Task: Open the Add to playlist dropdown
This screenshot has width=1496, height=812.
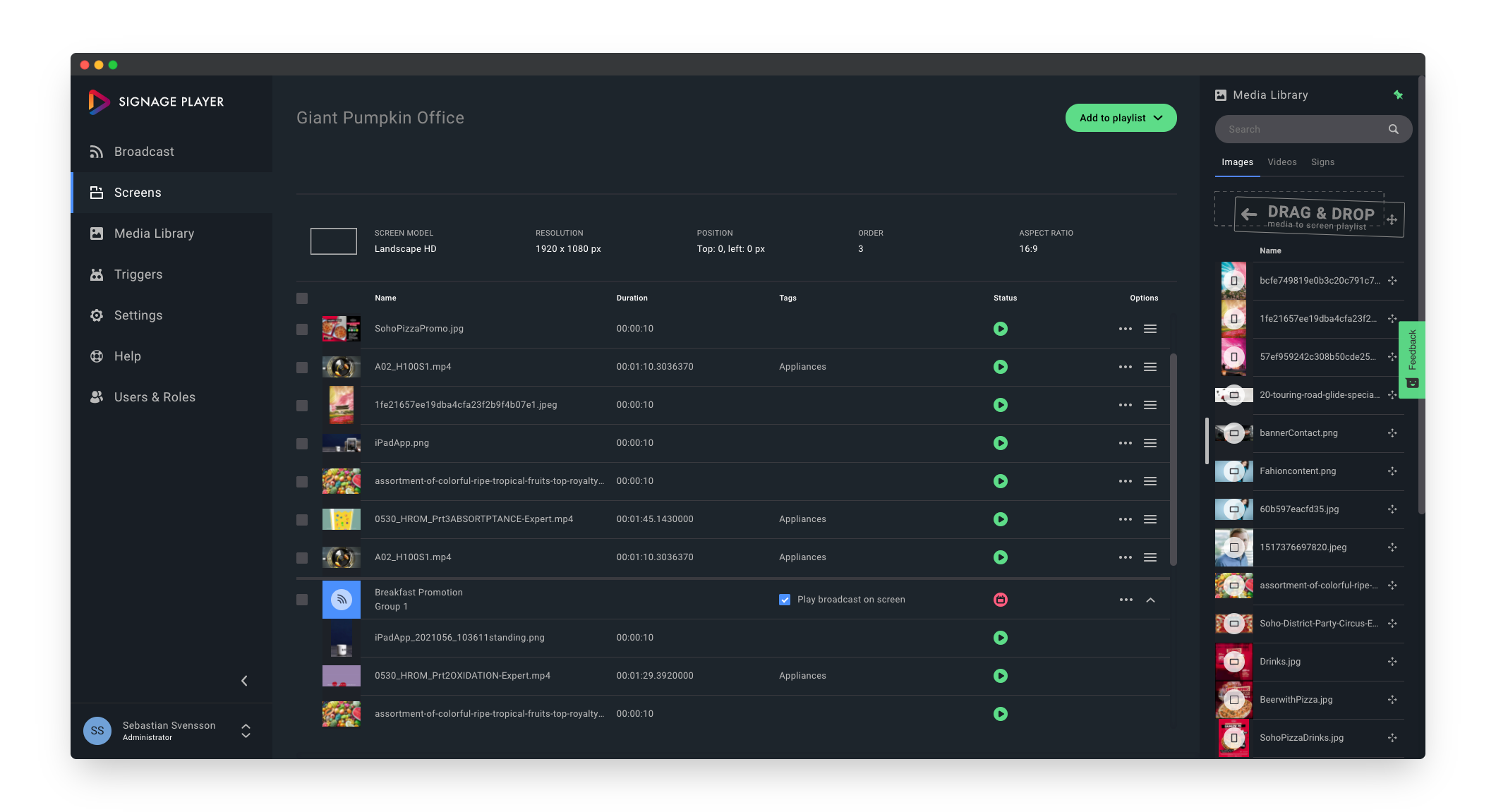Action: (1120, 118)
